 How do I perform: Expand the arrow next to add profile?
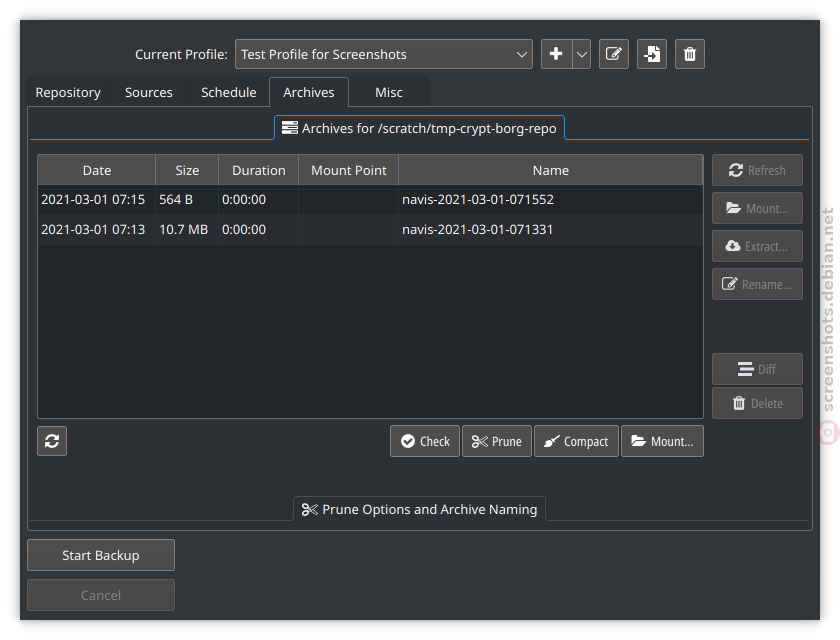point(581,54)
